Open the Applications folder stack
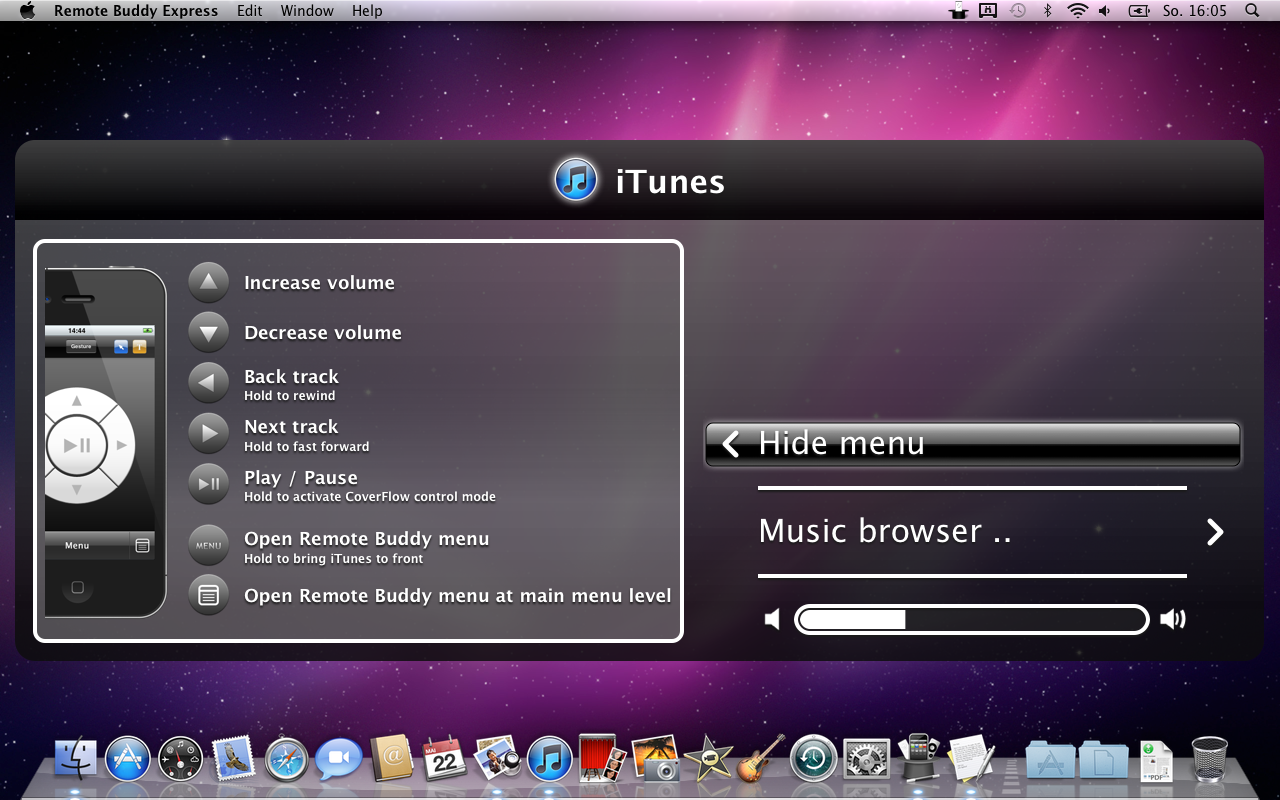 pyautogui.click(x=1050, y=760)
